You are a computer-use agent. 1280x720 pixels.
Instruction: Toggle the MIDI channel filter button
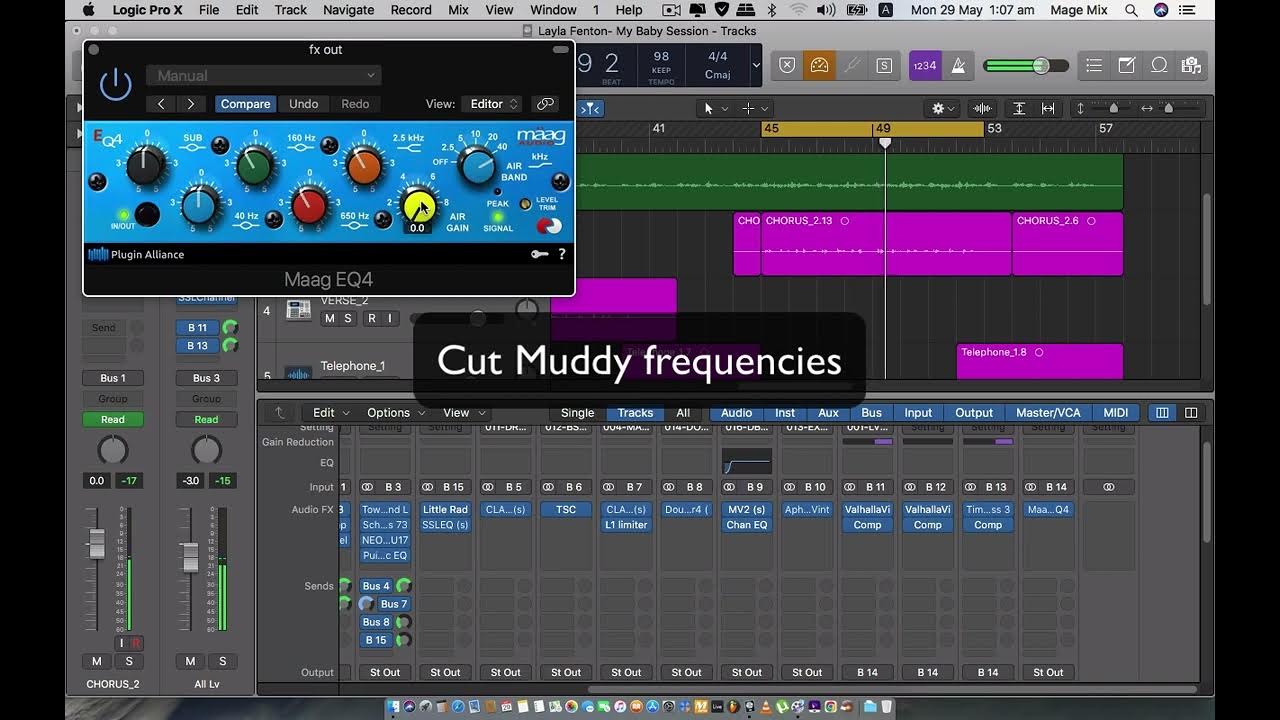pos(1116,412)
